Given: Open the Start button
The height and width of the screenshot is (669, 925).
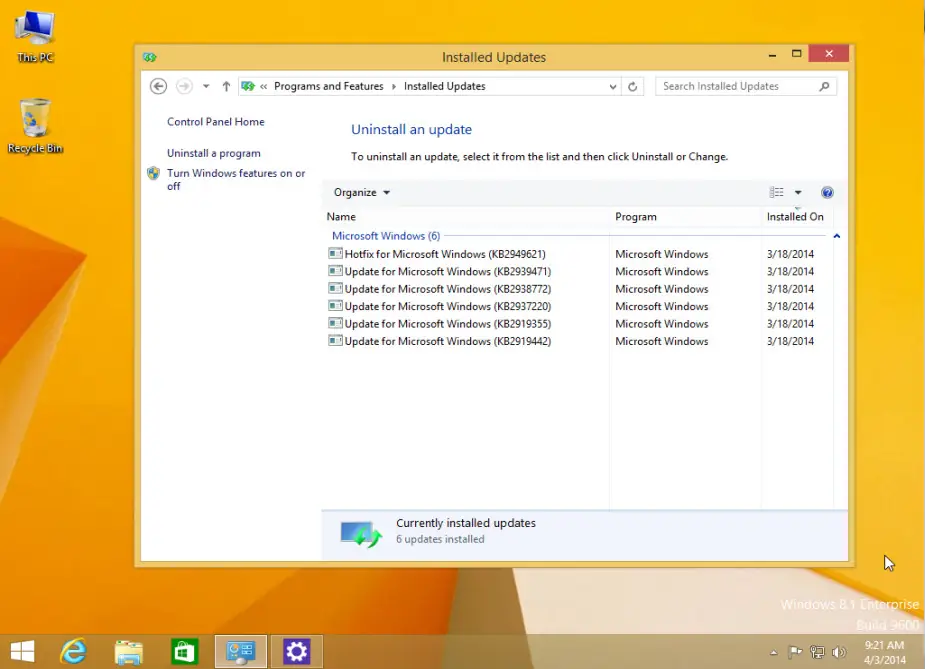Looking at the screenshot, I should click(22, 652).
